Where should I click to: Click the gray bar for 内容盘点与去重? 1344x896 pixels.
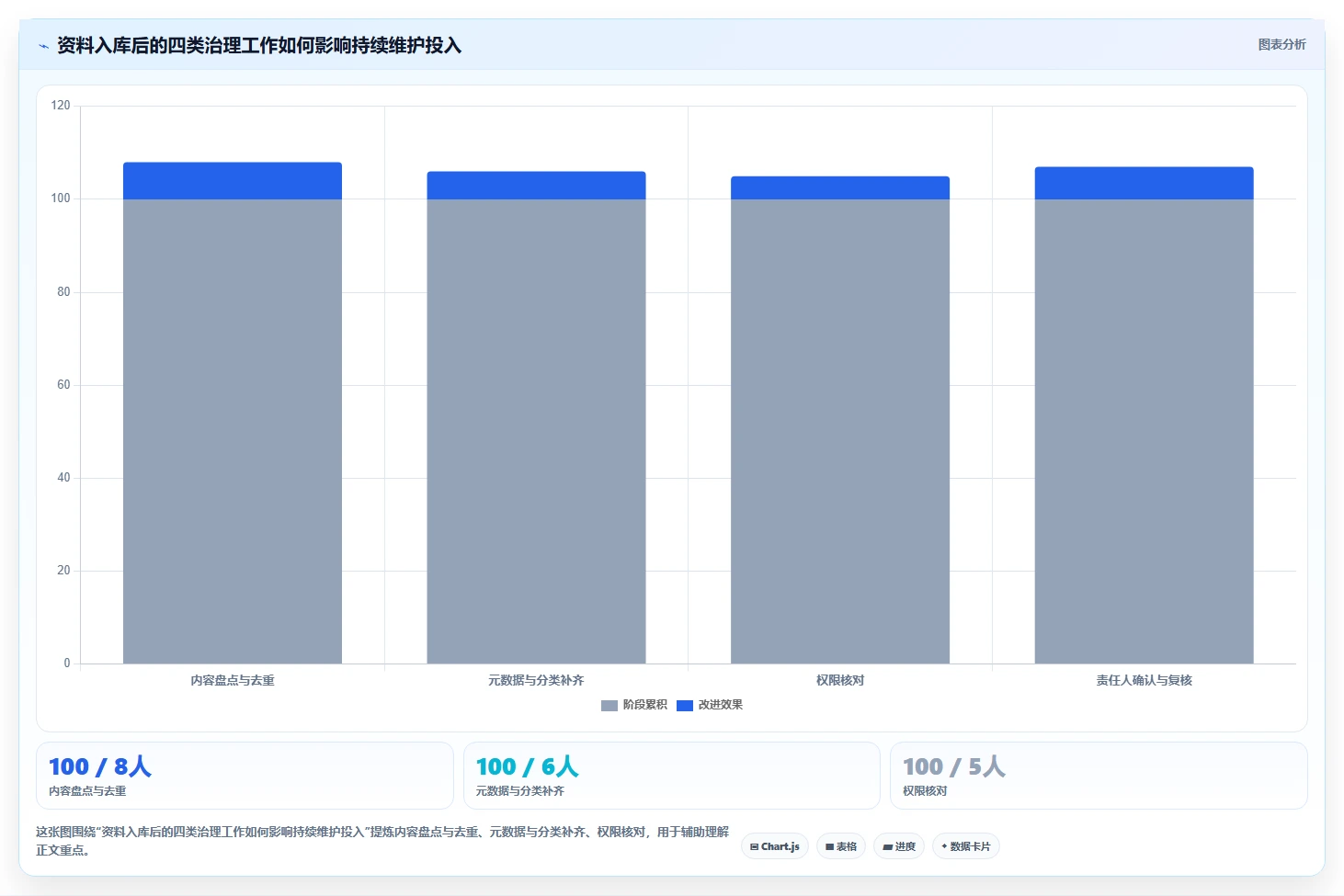click(233, 431)
